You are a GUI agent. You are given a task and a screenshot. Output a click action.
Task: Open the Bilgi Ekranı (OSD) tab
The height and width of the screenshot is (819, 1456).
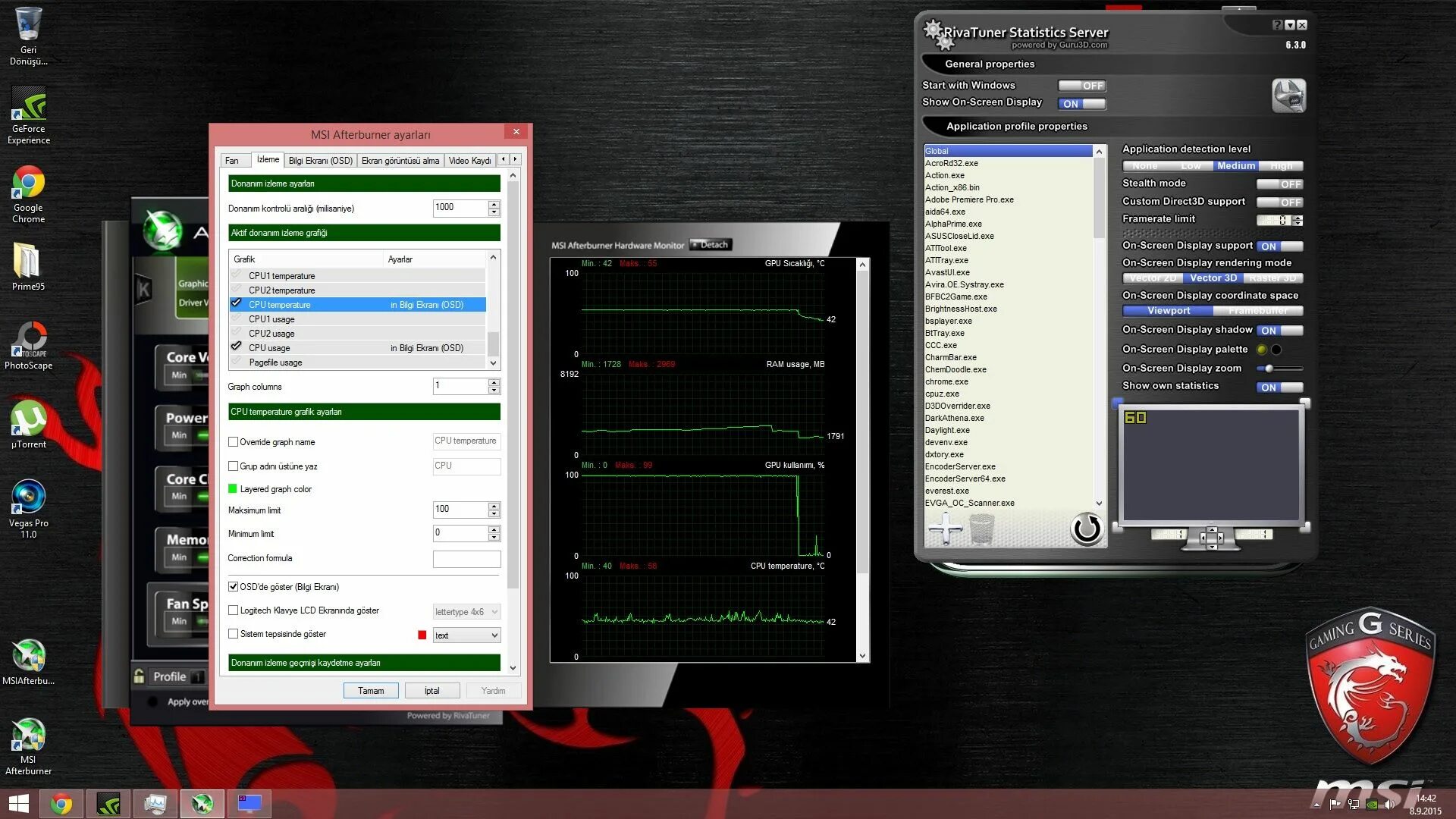click(x=320, y=161)
